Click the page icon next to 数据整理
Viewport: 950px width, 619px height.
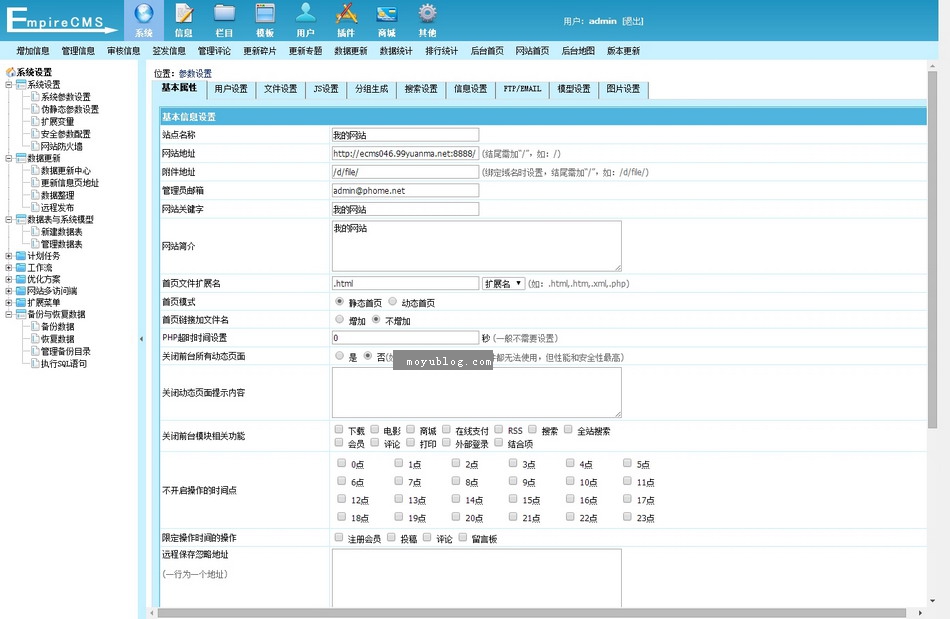(35, 195)
